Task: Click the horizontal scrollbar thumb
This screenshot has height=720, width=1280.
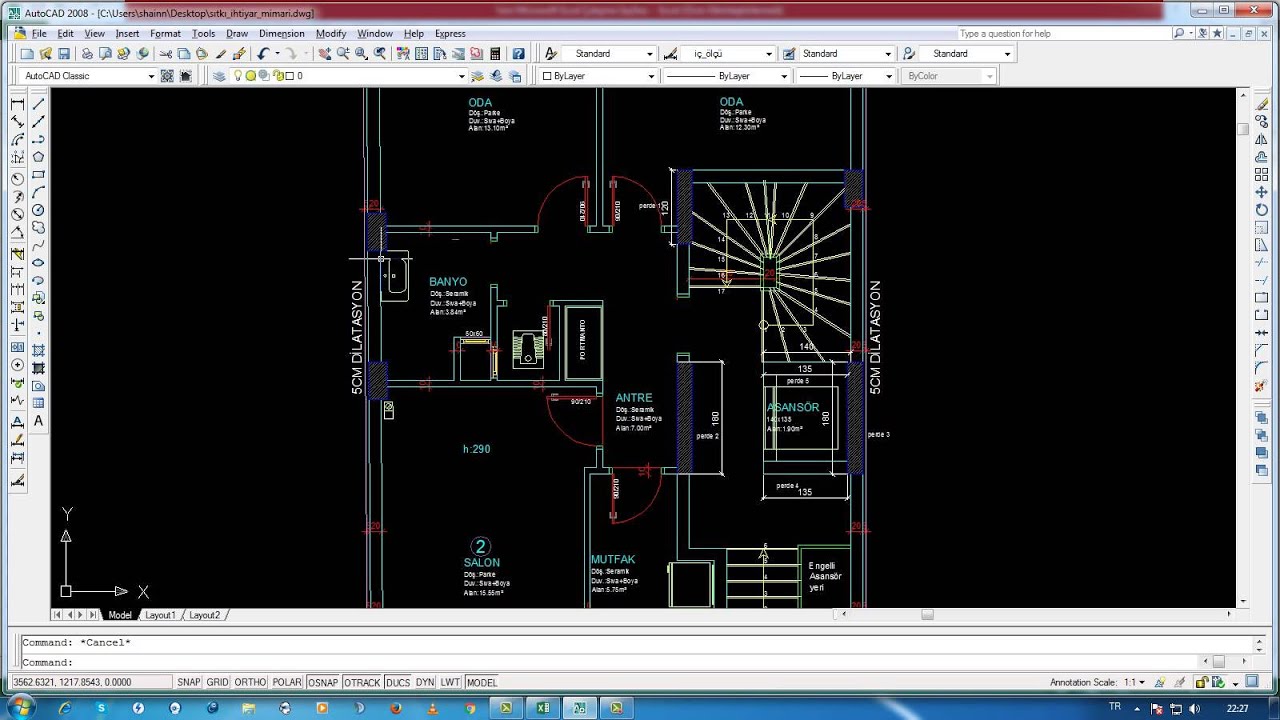Action: 927,615
